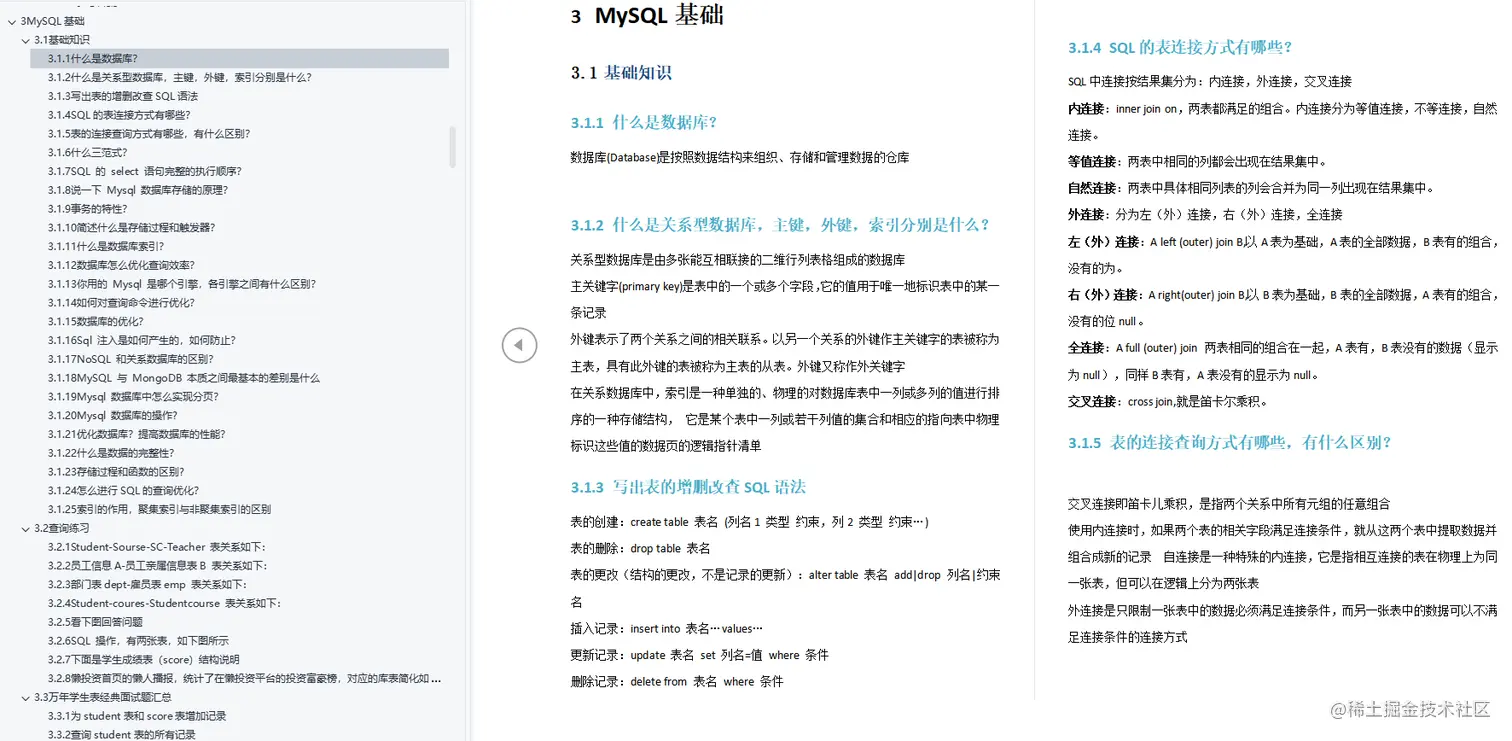
Task: Open "3.1.21优化数据库？提高数据库的性能?"
Action: tap(137, 433)
